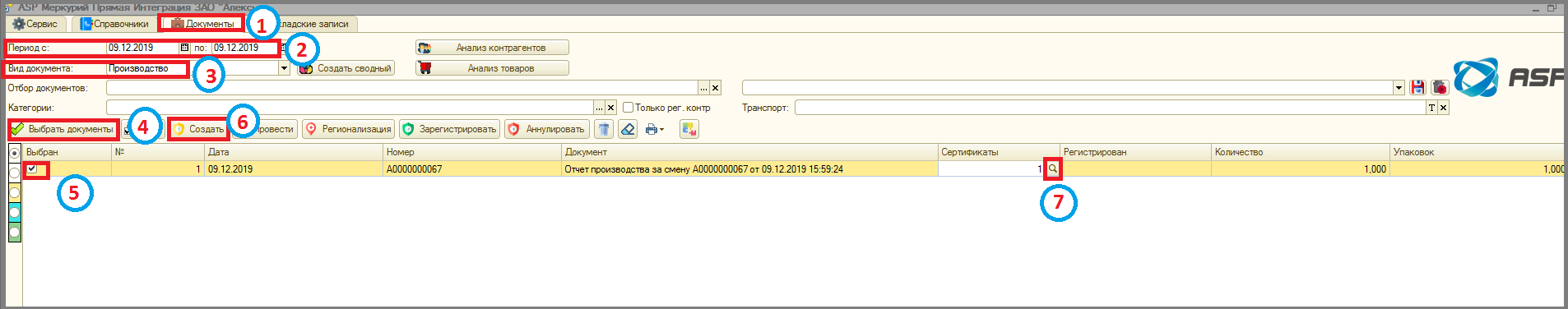Select the yellow color filter radio
Image resolution: width=1568 pixels, height=309 pixels.
[15, 192]
